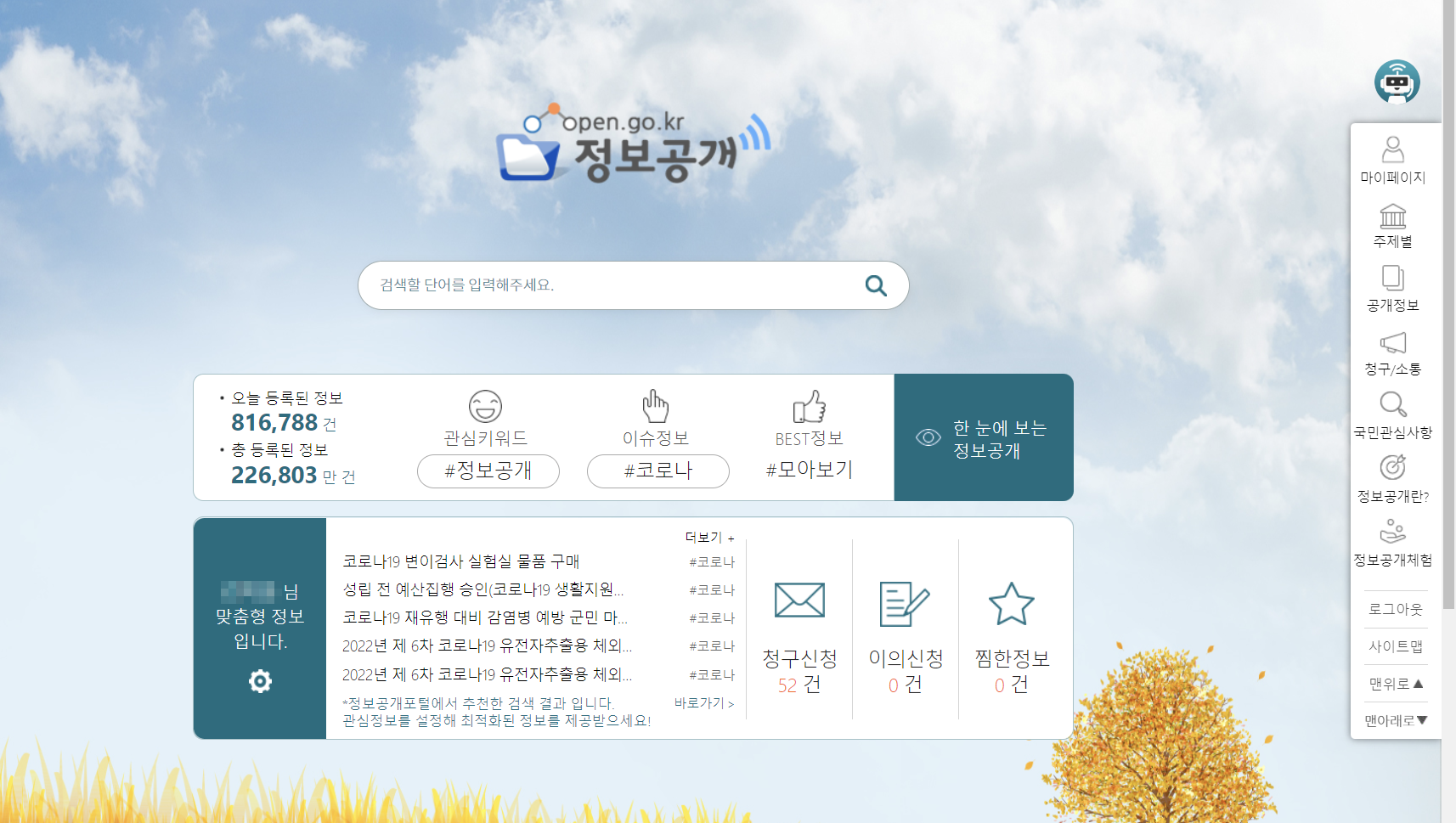Open 주제별 building icon
This screenshot has height=823, width=1456.
pyautogui.click(x=1393, y=216)
